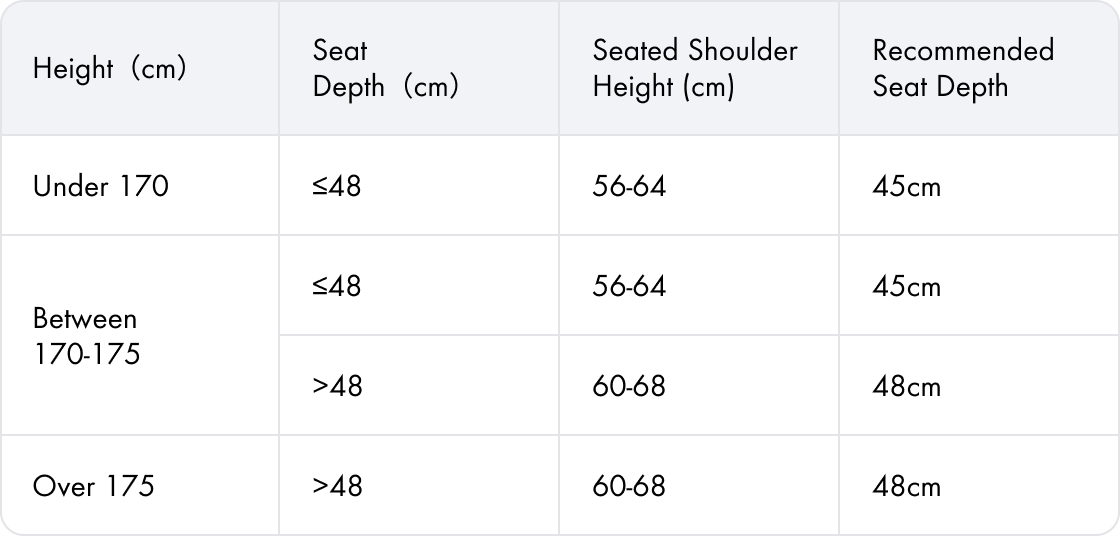The image size is (1120, 536).
Task: Select ≤48 seat depth in Under 170 row
Action: point(336,186)
